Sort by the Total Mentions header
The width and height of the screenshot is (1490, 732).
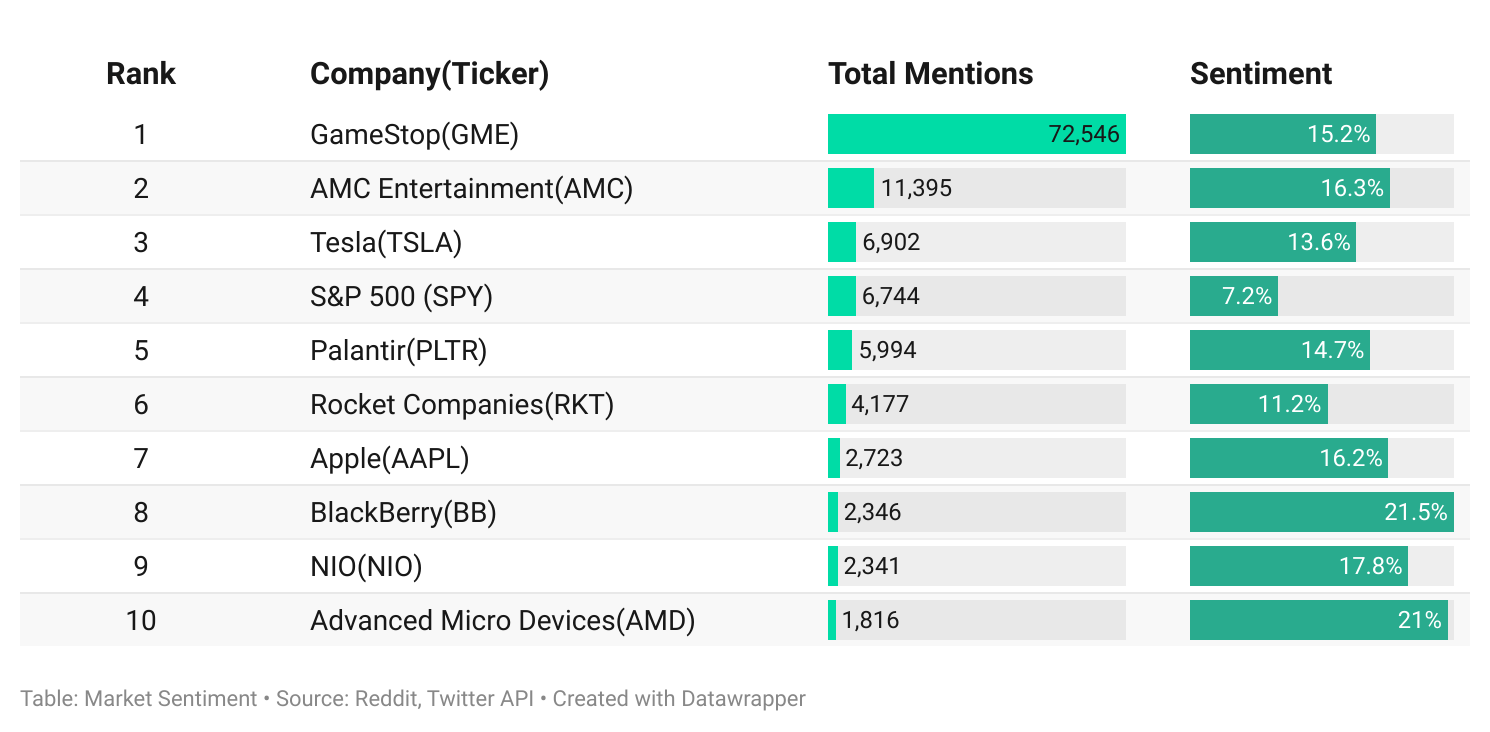pyautogui.click(x=930, y=74)
